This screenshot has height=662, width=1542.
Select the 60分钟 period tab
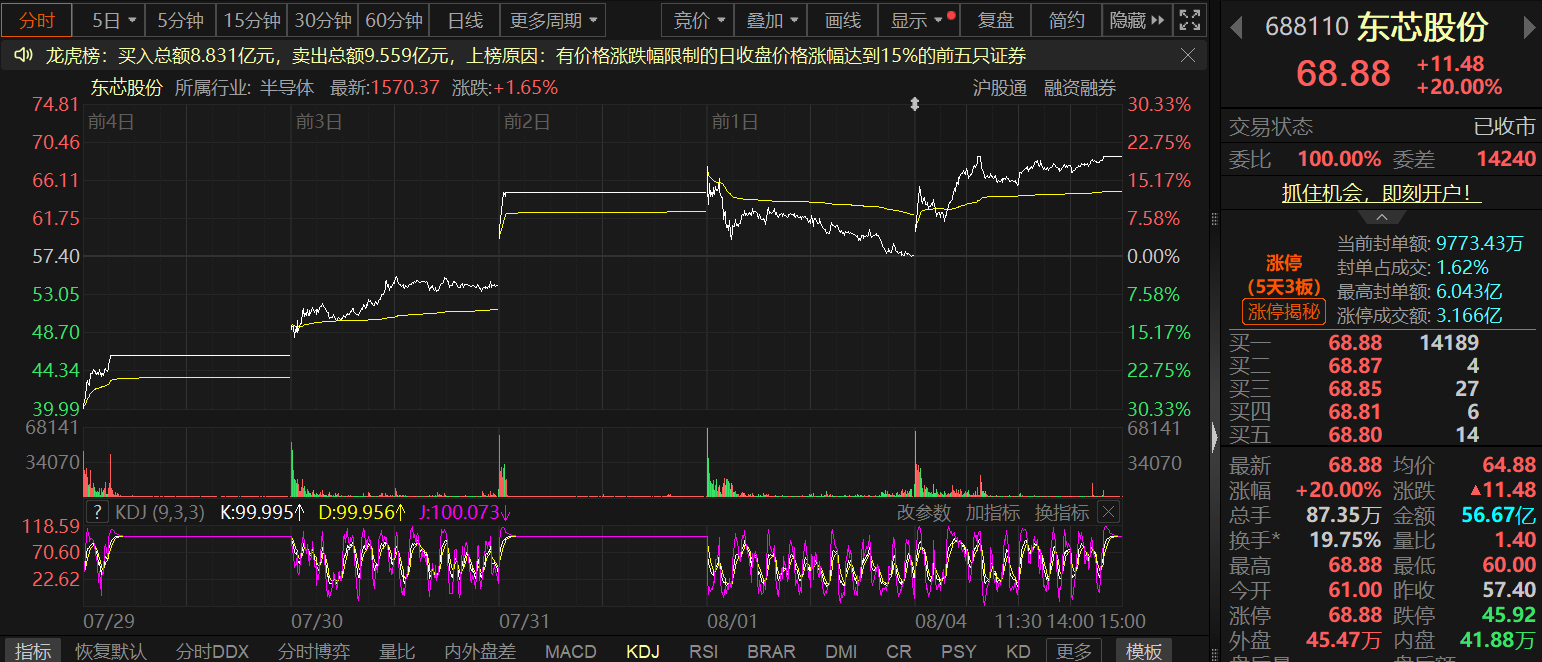pos(394,20)
